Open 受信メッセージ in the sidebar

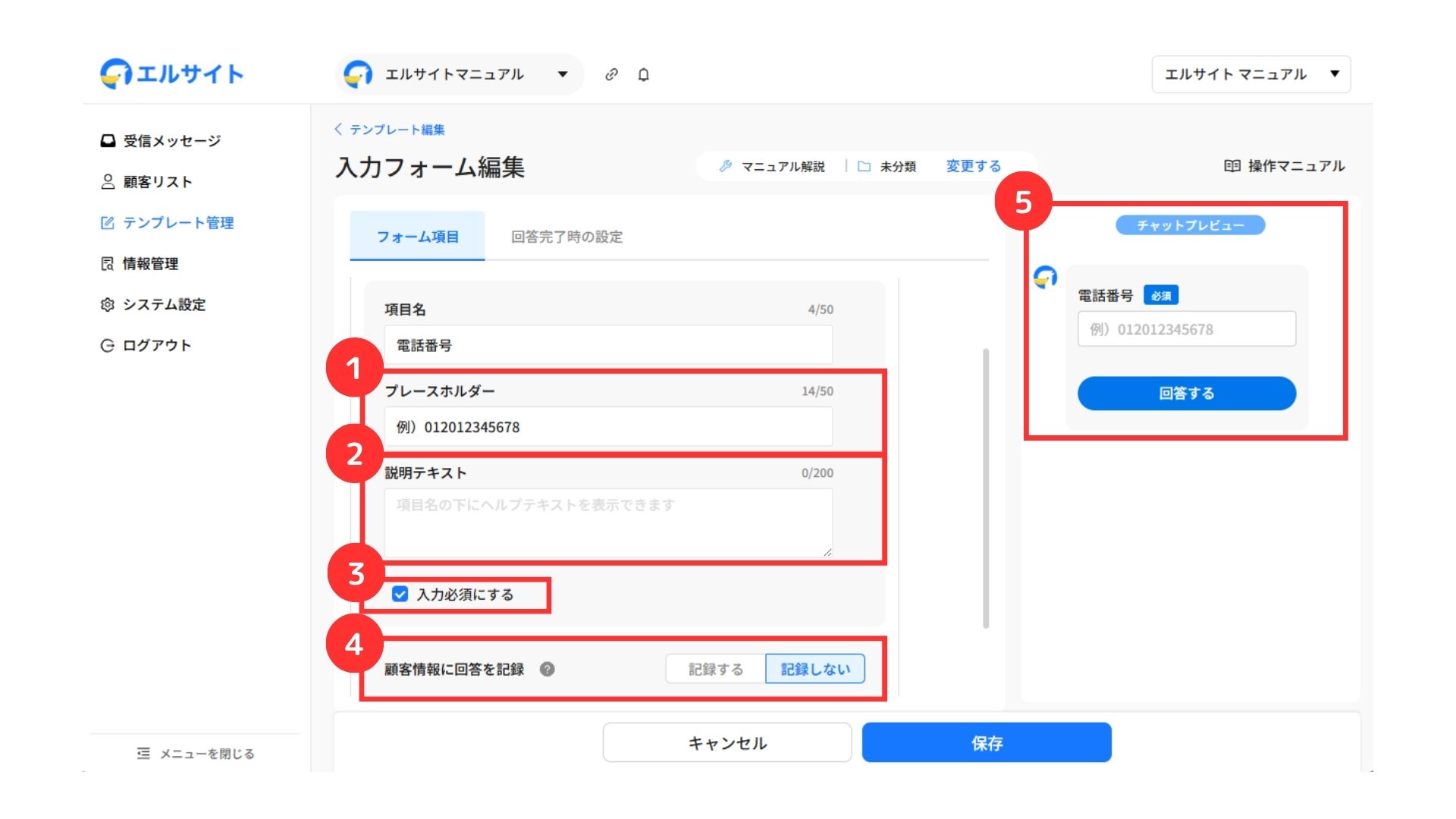[161, 141]
